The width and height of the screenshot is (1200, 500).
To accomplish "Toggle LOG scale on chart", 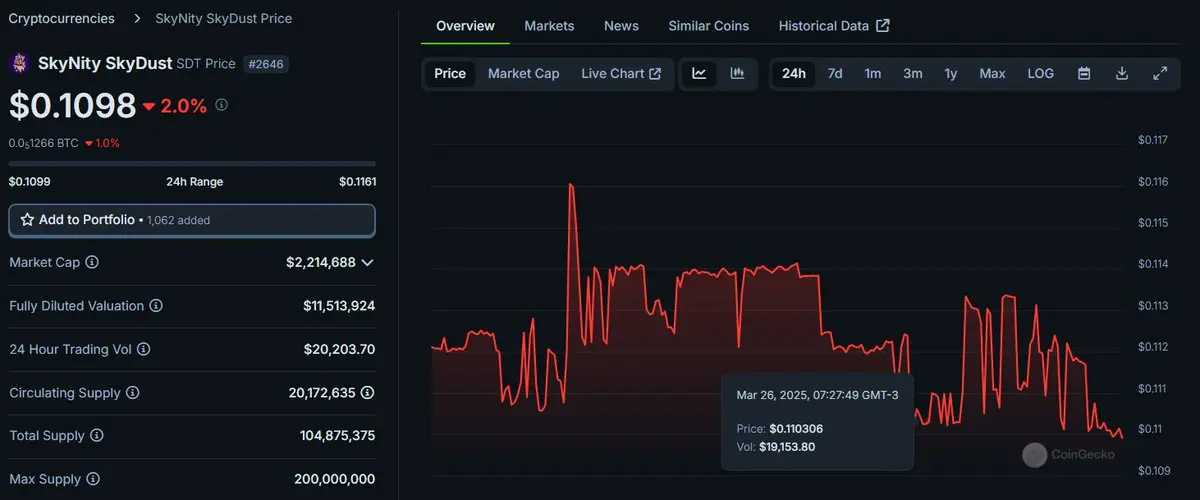I will pyautogui.click(x=1040, y=73).
